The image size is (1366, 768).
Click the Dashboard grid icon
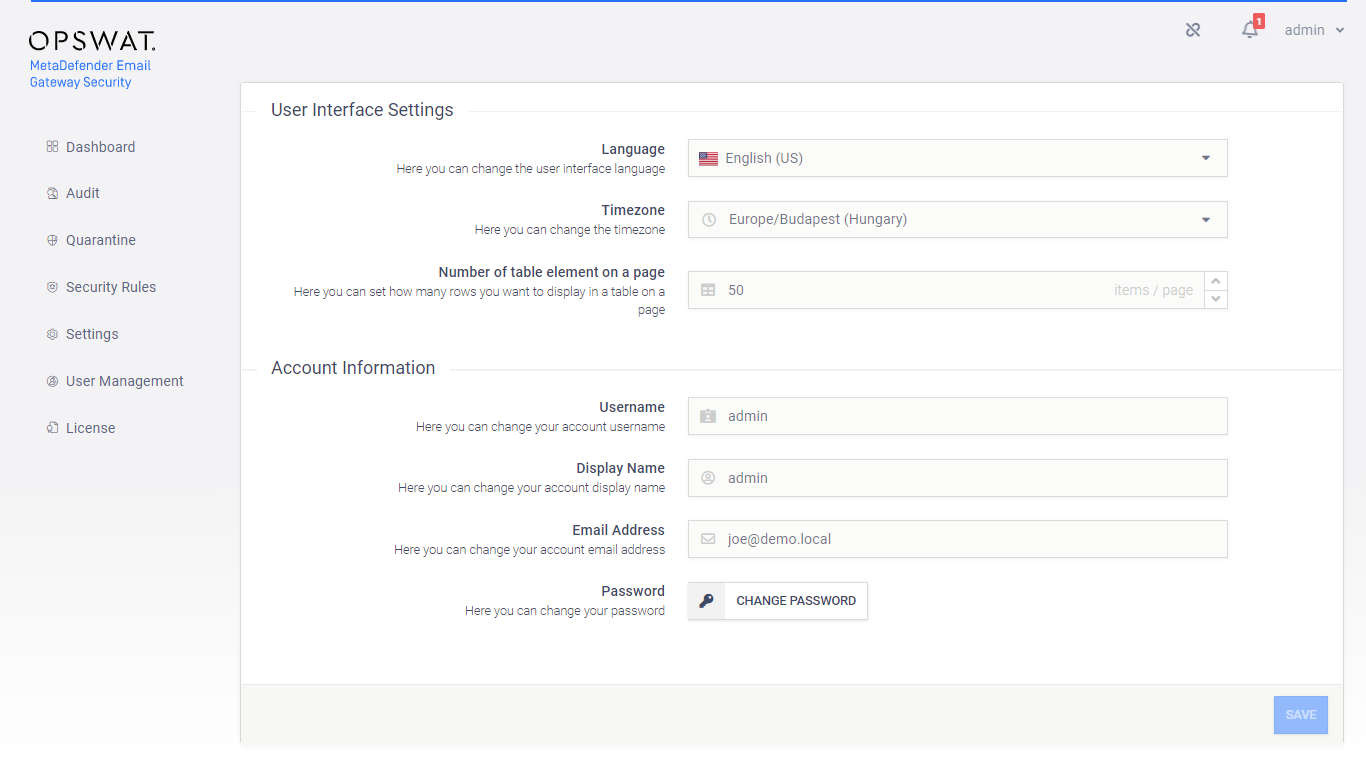pyautogui.click(x=52, y=147)
